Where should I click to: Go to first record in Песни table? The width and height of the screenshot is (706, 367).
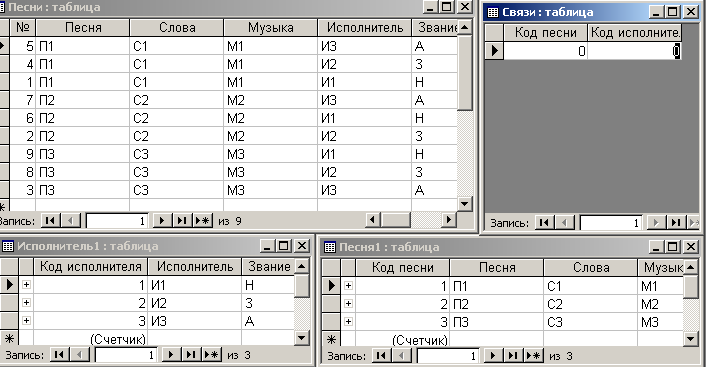[50, 221]
